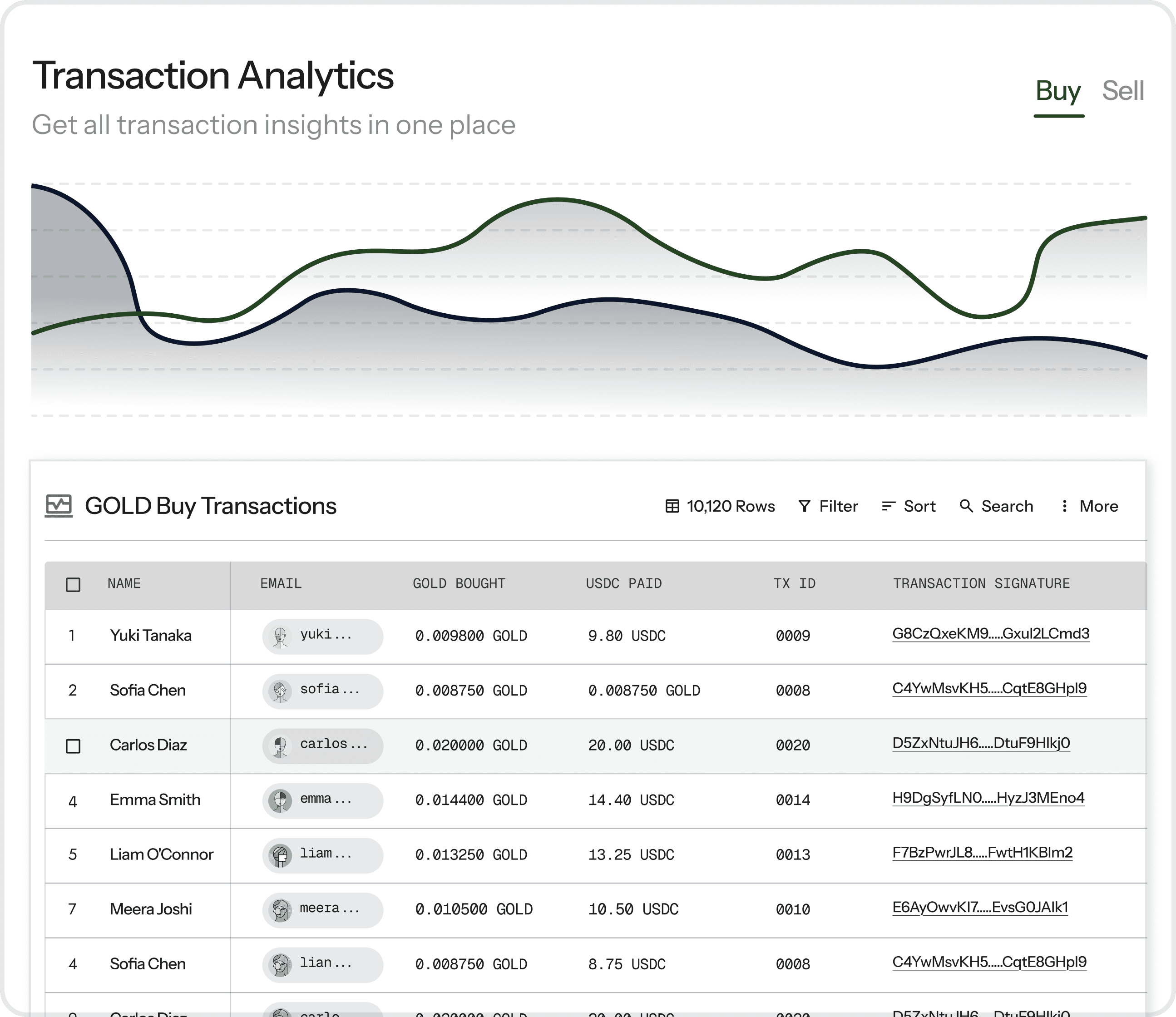The height and width of the screenshot is (1017, 1176).
Task: Click Yuki Tanaka's avatar email chip
Action: 322,636
